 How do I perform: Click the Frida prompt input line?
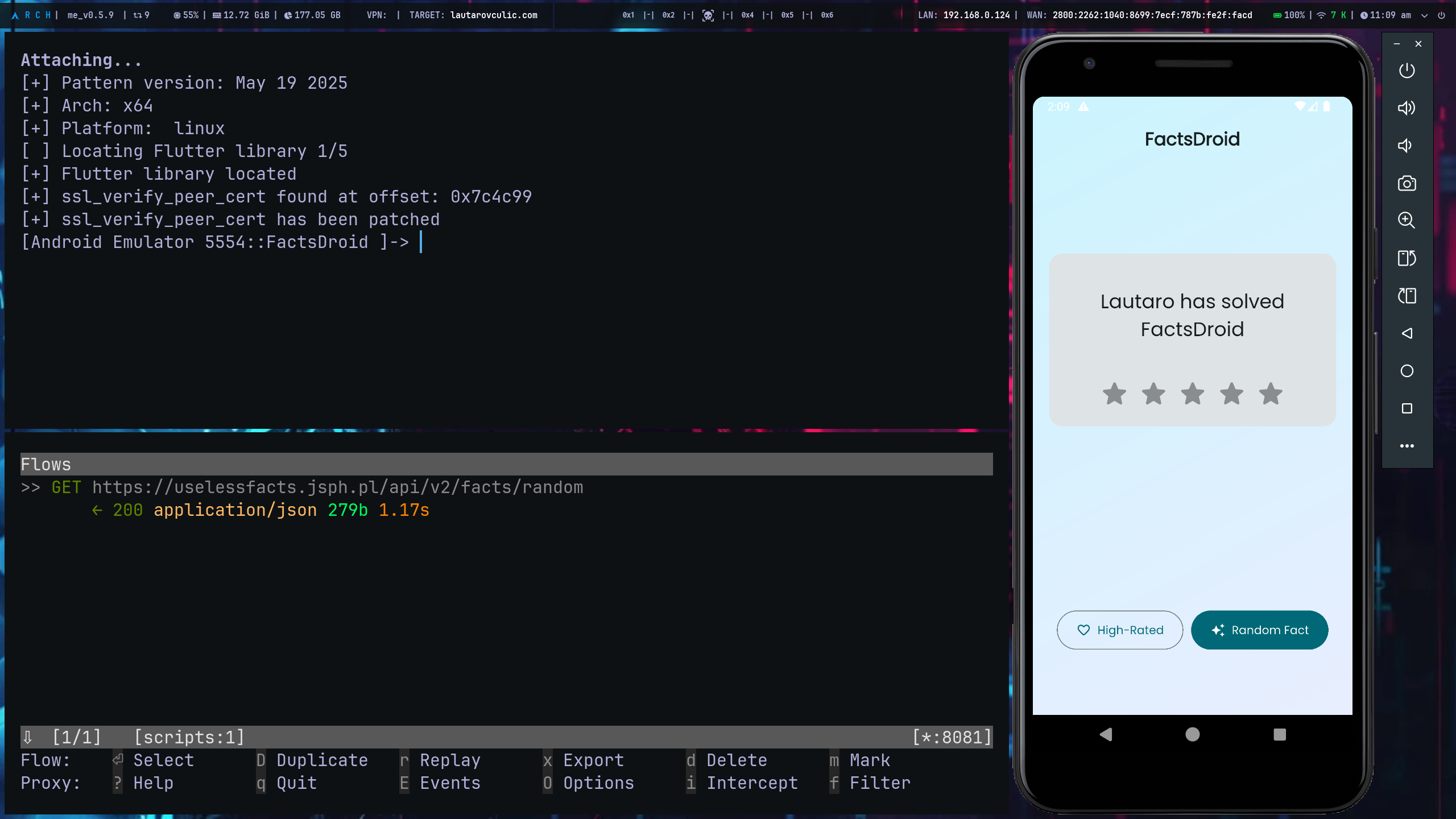(x=222, y=242)
